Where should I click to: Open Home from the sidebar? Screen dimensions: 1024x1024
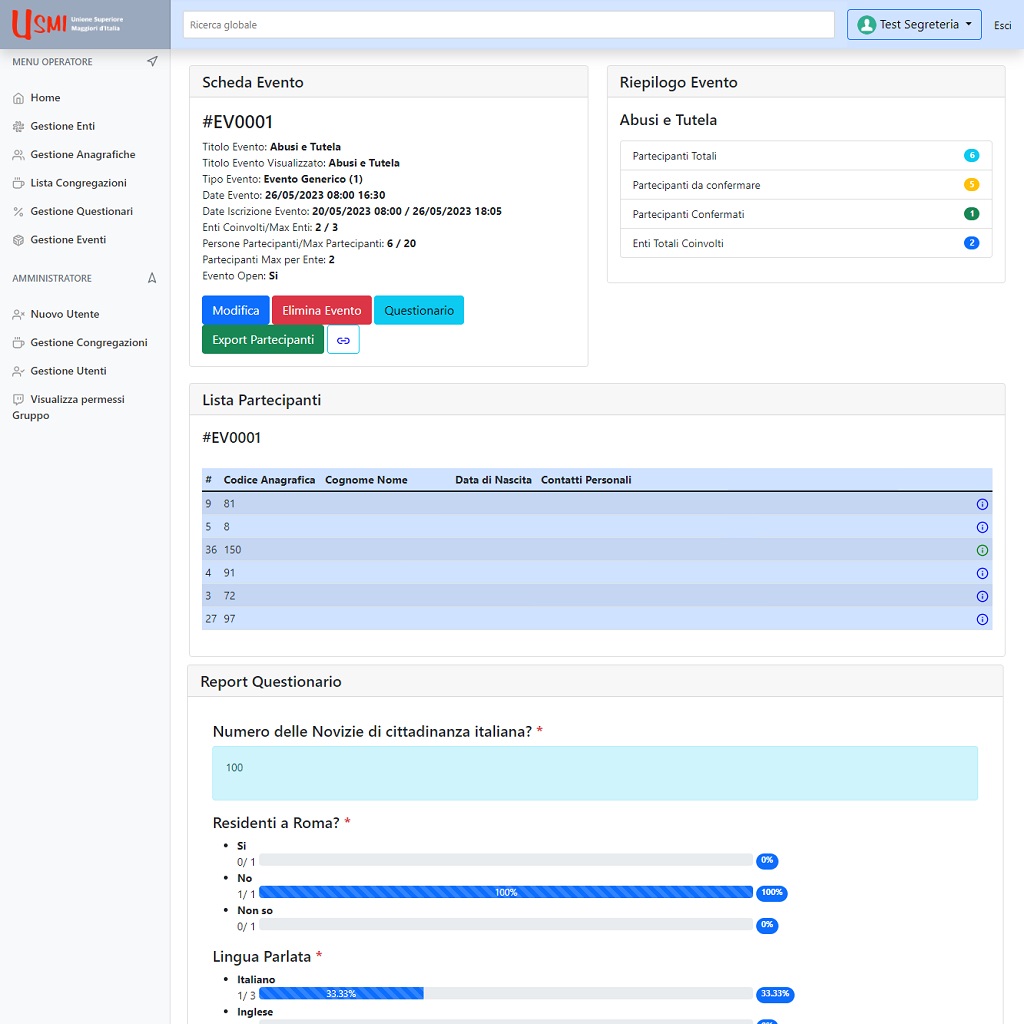point(45,98)
